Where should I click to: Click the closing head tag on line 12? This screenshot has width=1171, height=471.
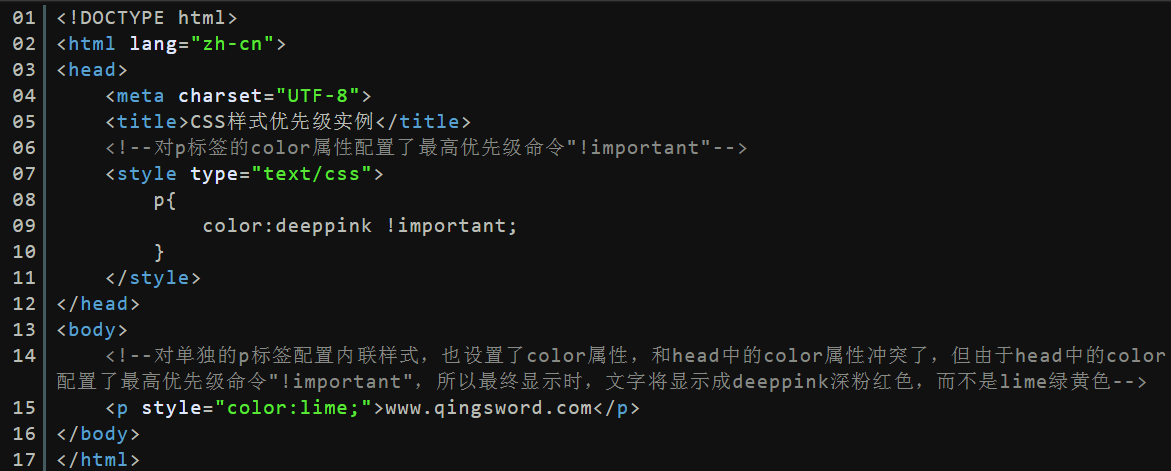click(99, 304)
